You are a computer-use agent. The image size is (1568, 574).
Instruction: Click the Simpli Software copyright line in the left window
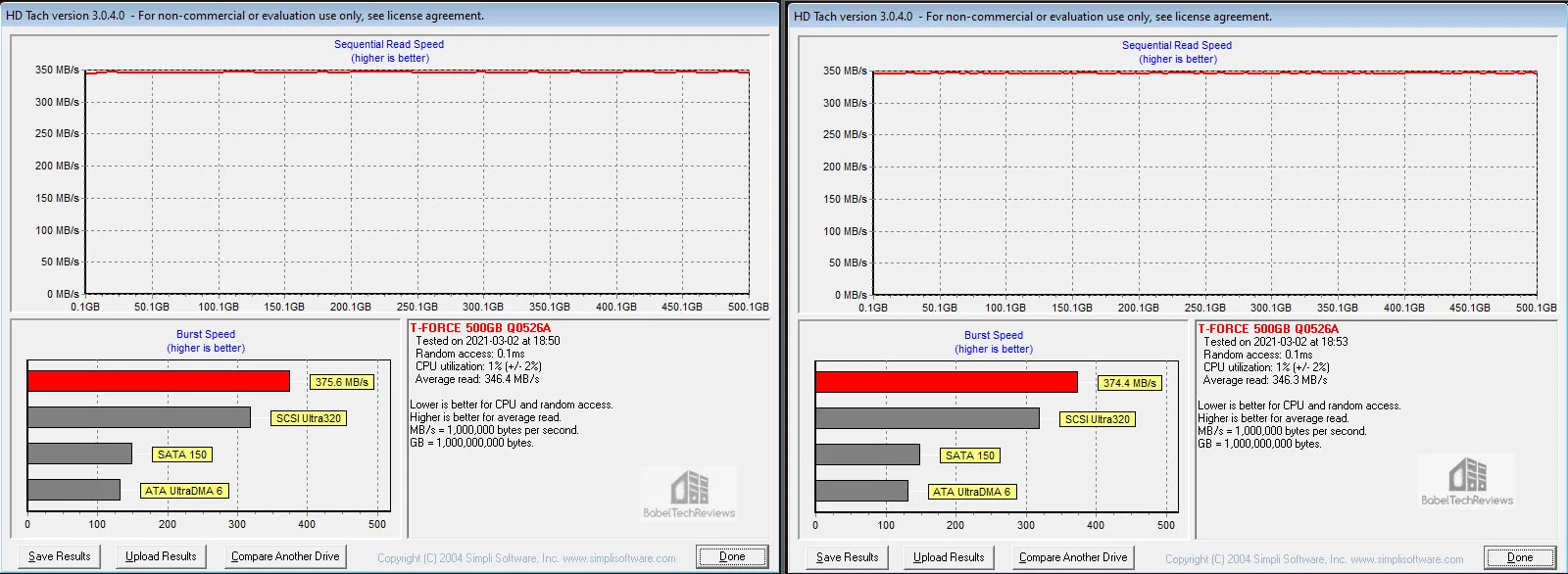pyautogui.click(x=526, y=558)
